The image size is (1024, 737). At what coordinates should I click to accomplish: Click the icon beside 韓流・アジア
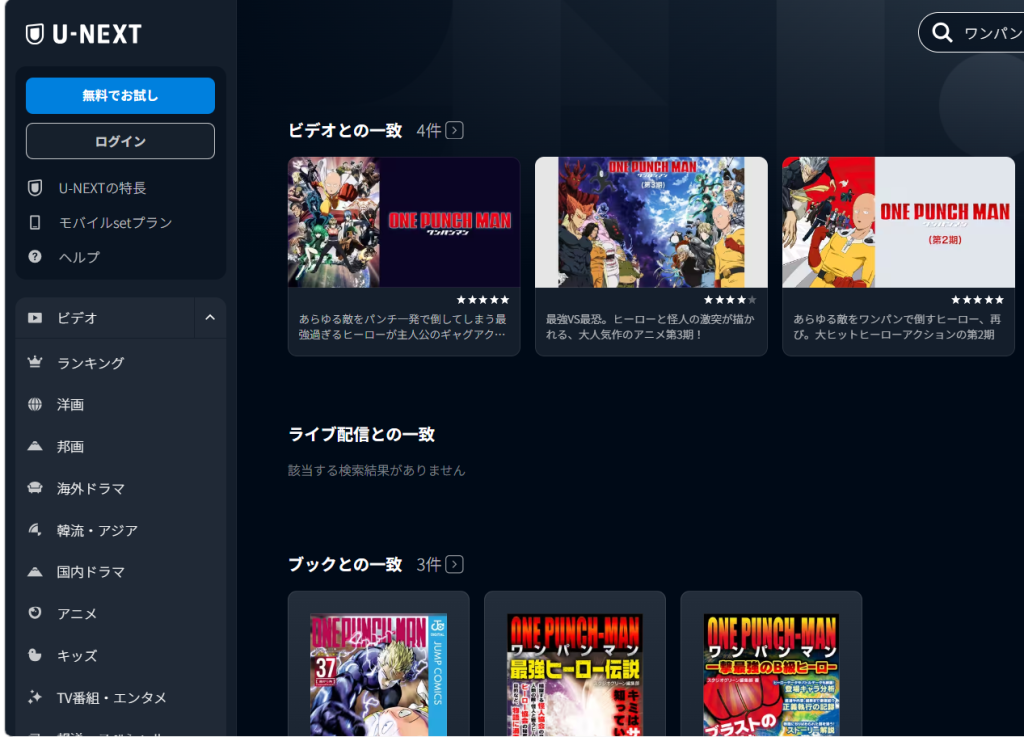pos(35,529)
